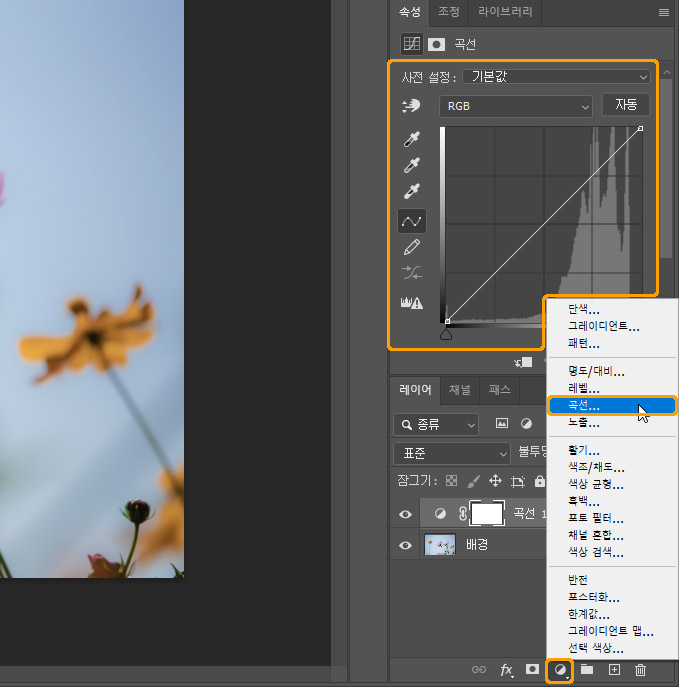Filter layers by pixel image icon
The width and height of the screenshot is (679, 687).
pyautogui.click(x=502, y=423)
